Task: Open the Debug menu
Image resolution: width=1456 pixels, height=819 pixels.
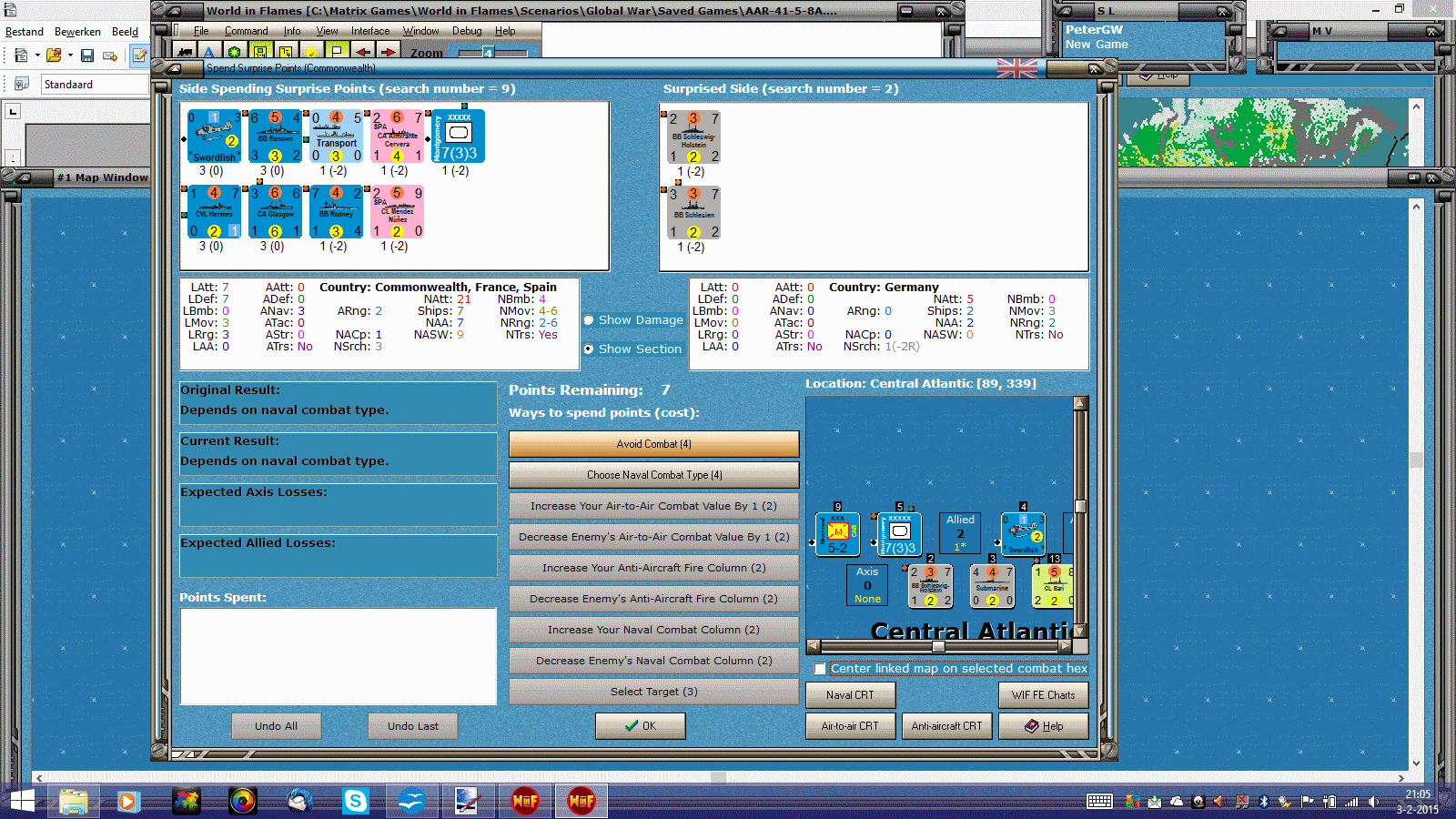Action: (467, 31)
